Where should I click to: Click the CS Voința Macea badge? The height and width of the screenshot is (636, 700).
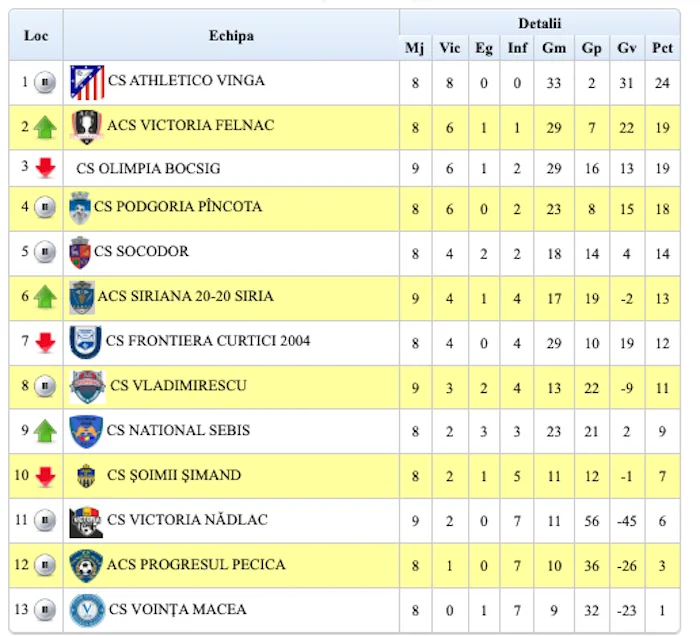86,610
